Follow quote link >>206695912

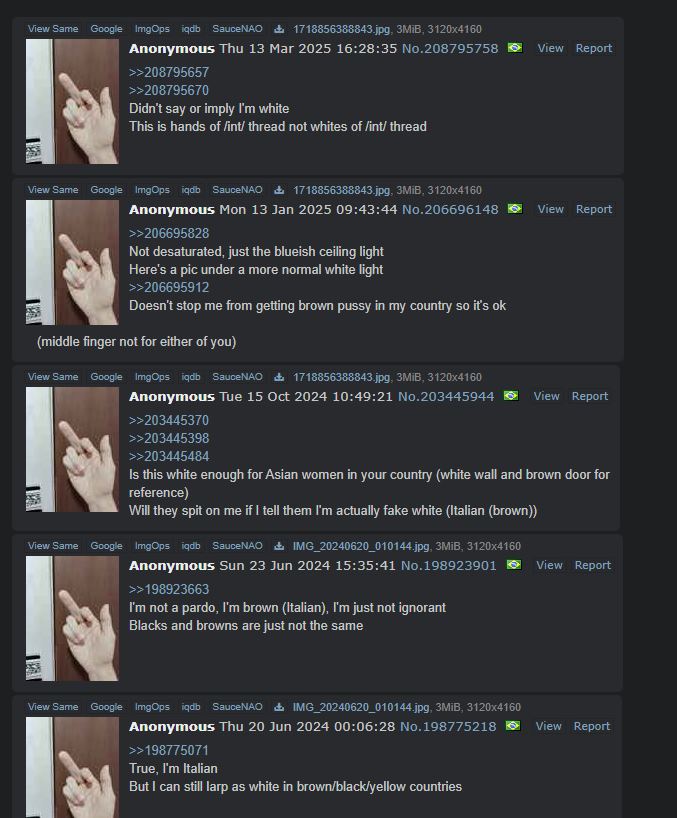(x=168, y=287)
